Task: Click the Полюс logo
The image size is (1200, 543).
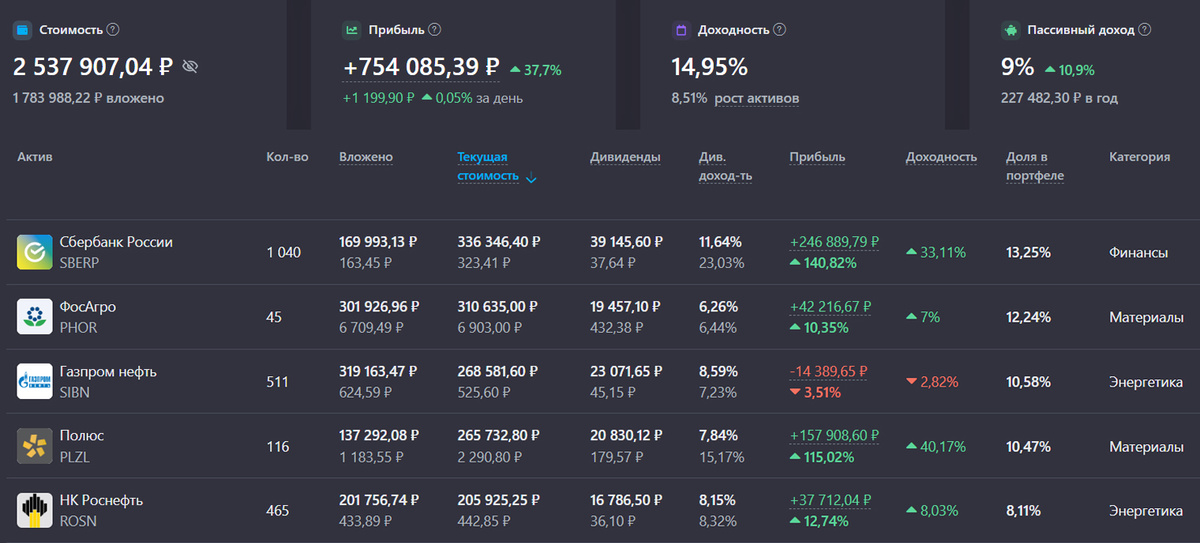Action: pyautogui.click(x=35, y=445)
